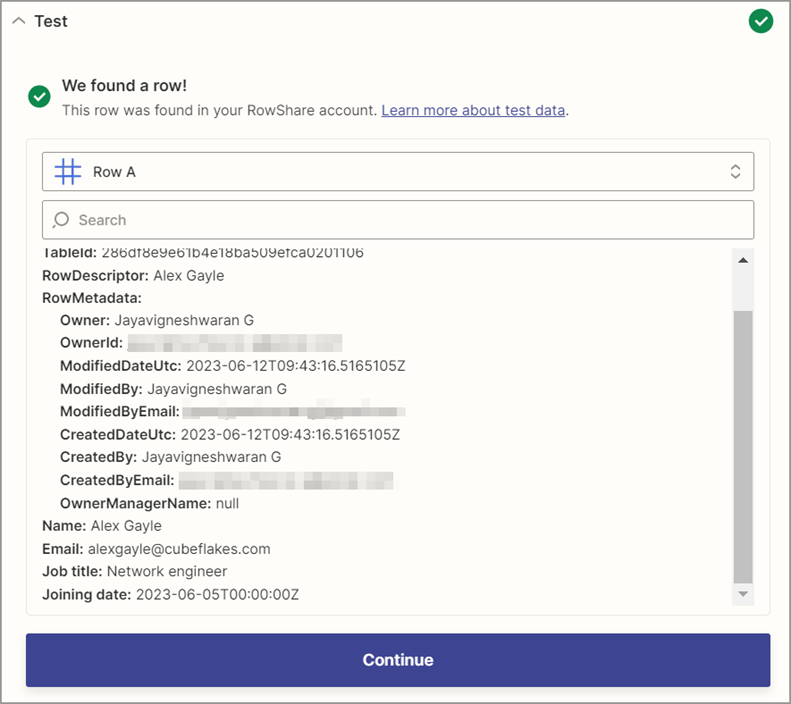791x704 pixels.
Task: Select the Job title Network engineer row
Action: (134, 572)
